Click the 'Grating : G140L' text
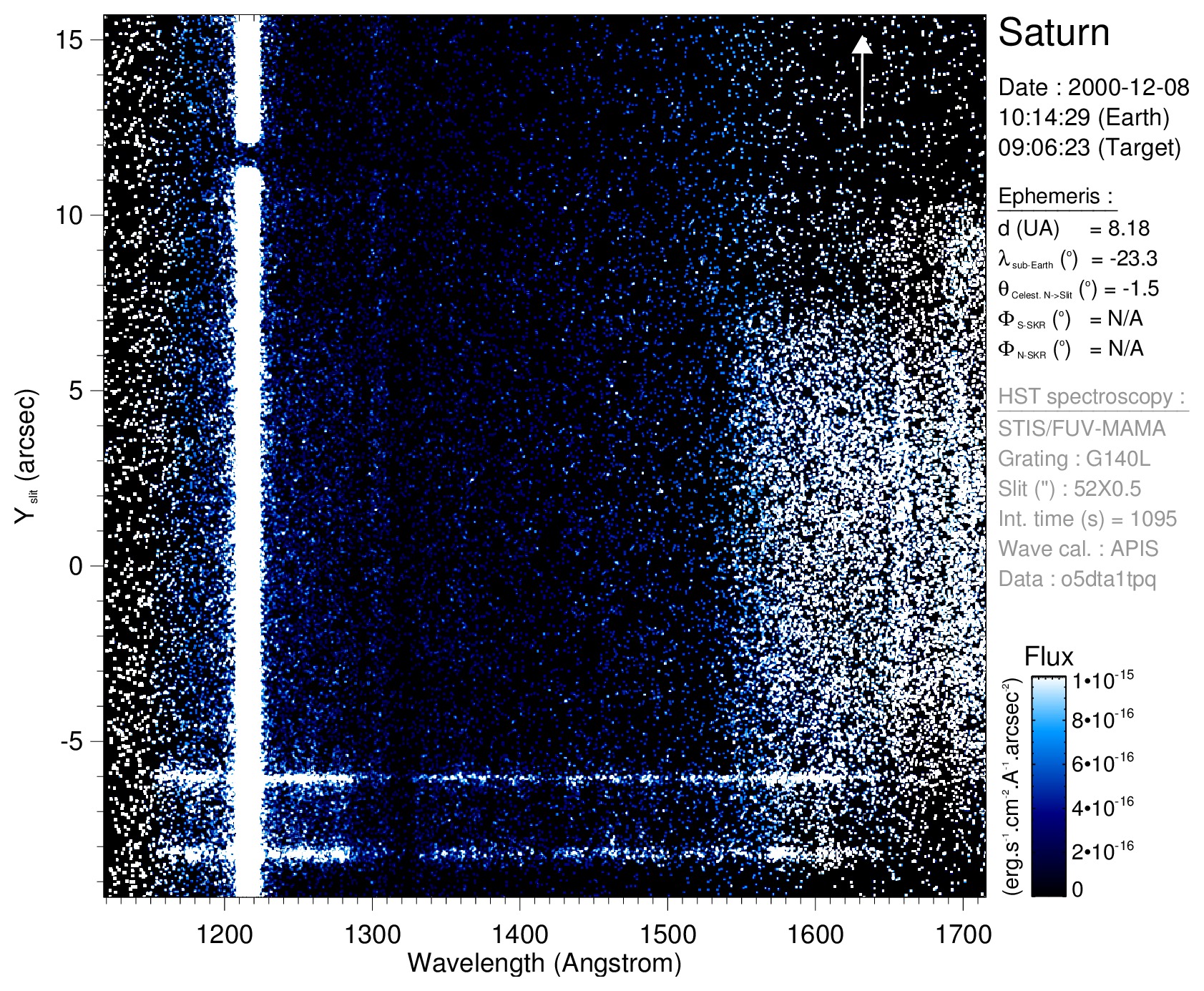 (x=1074, y=459)
